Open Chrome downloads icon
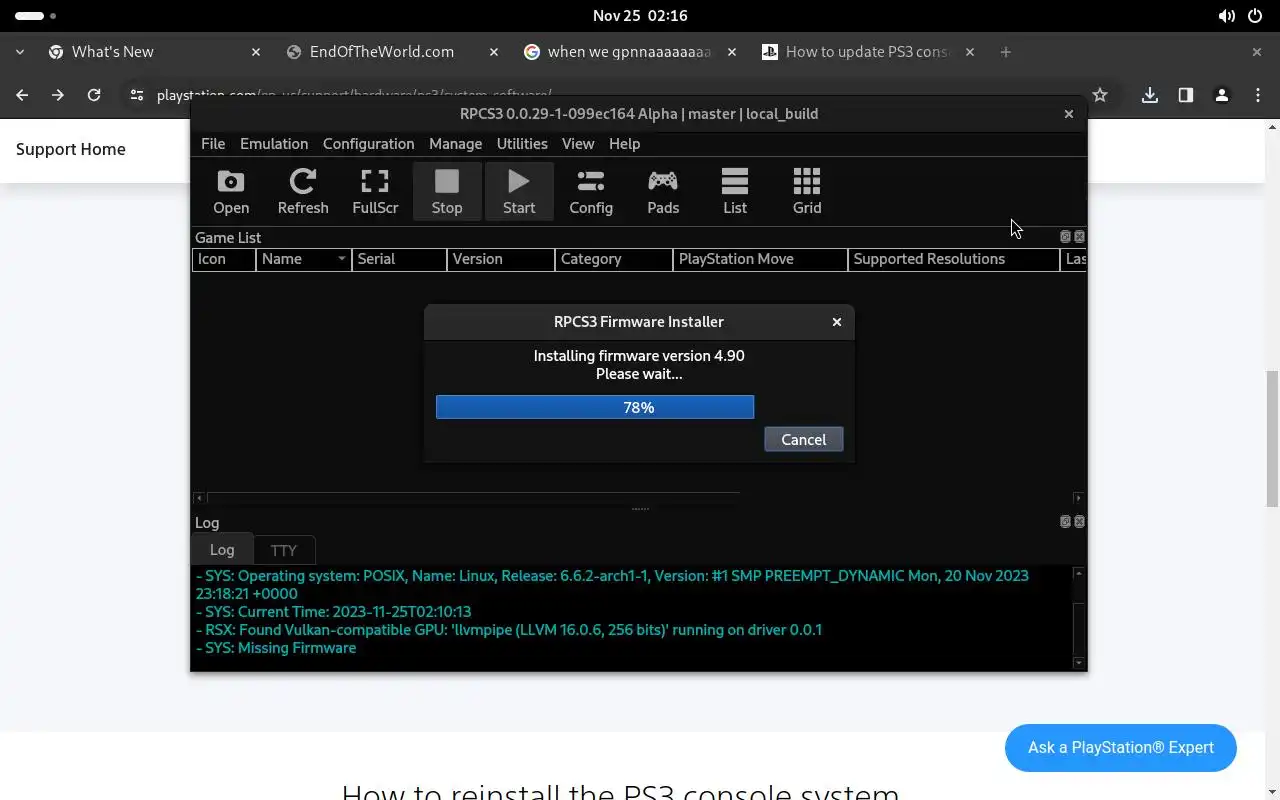 (x=1150, y=95)
